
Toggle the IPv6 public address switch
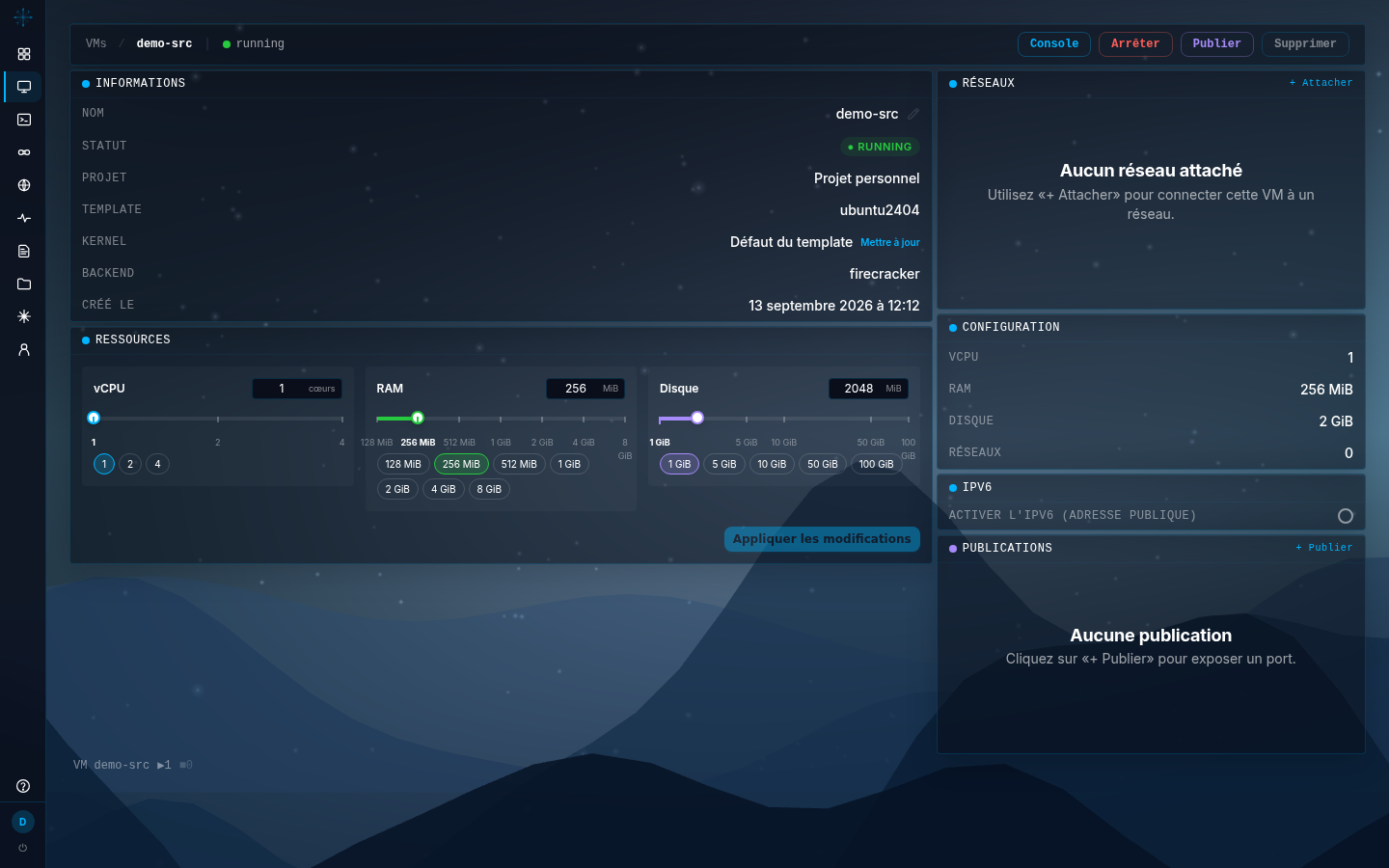(x=1346, y=516)
